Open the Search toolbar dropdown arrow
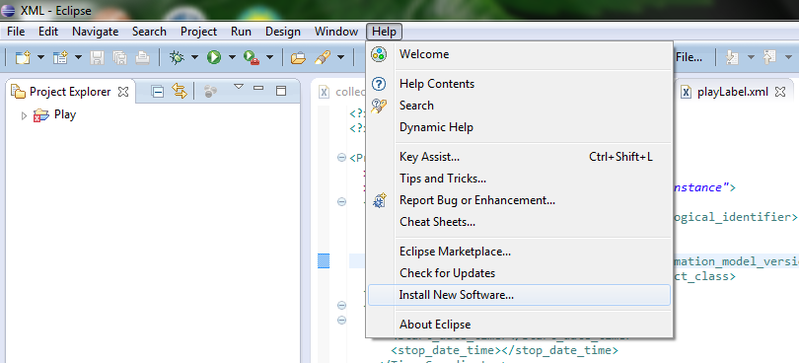The width and height of the screenshot is (799, 363). point(340,58)
